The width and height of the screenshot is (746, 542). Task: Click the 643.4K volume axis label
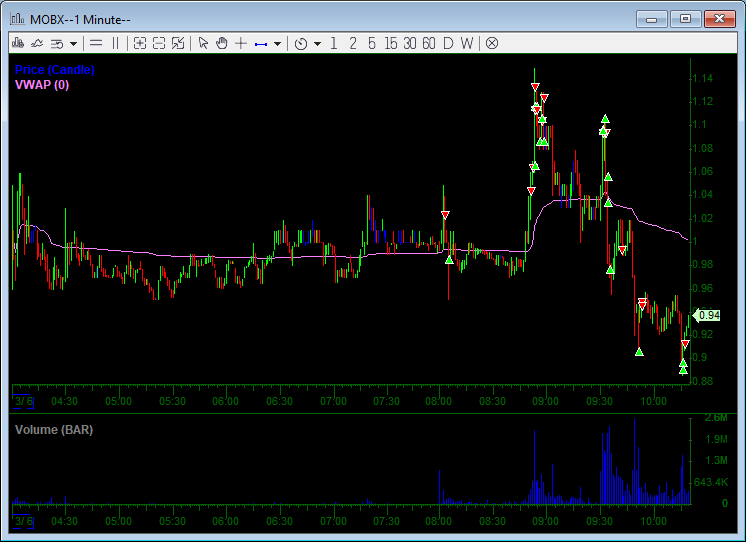click(711, 482)
